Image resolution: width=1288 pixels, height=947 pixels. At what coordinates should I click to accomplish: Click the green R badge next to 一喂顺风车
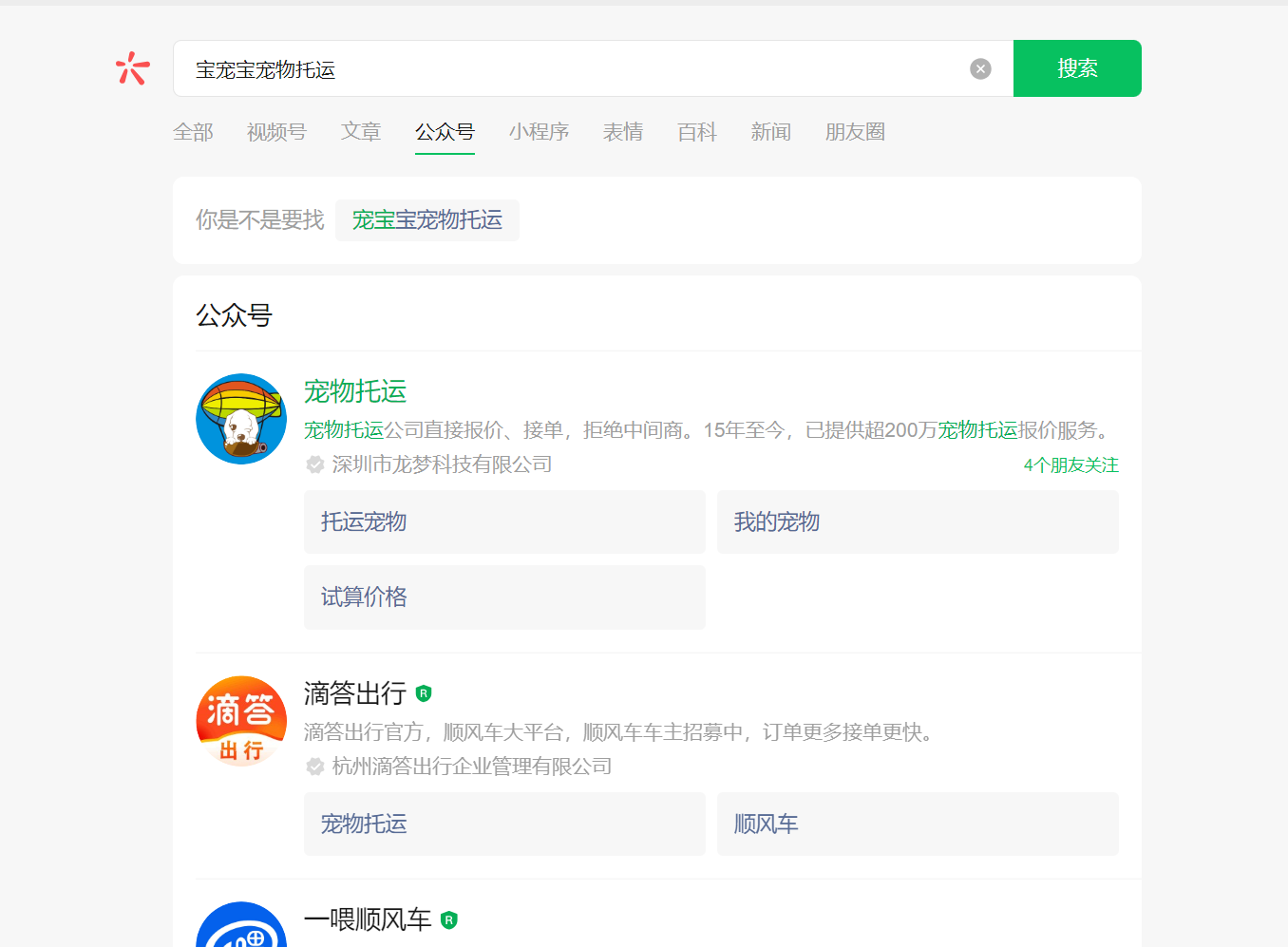tap(449, 919)
